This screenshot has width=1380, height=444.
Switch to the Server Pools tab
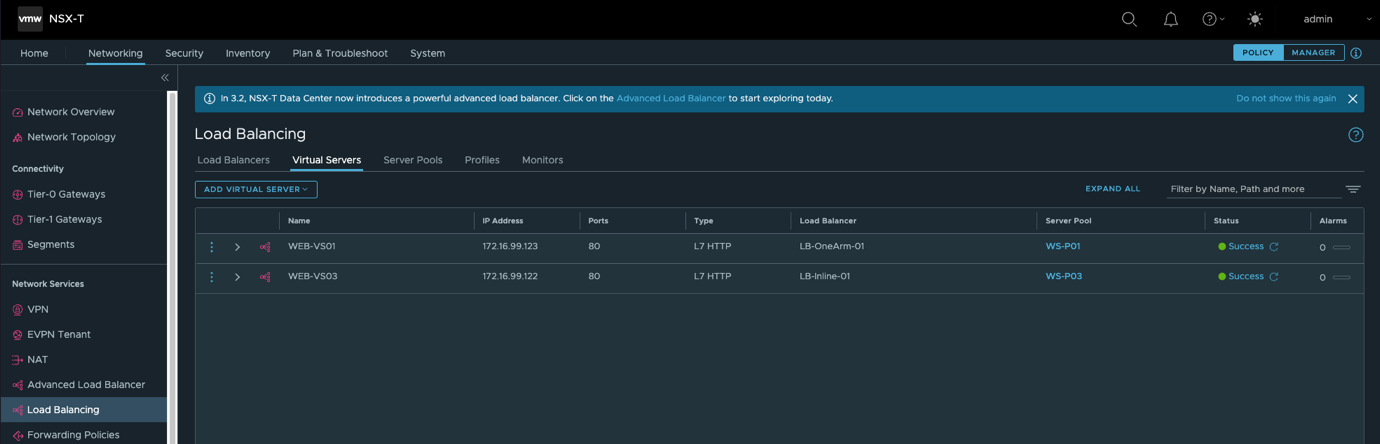(x=413, y=160)
